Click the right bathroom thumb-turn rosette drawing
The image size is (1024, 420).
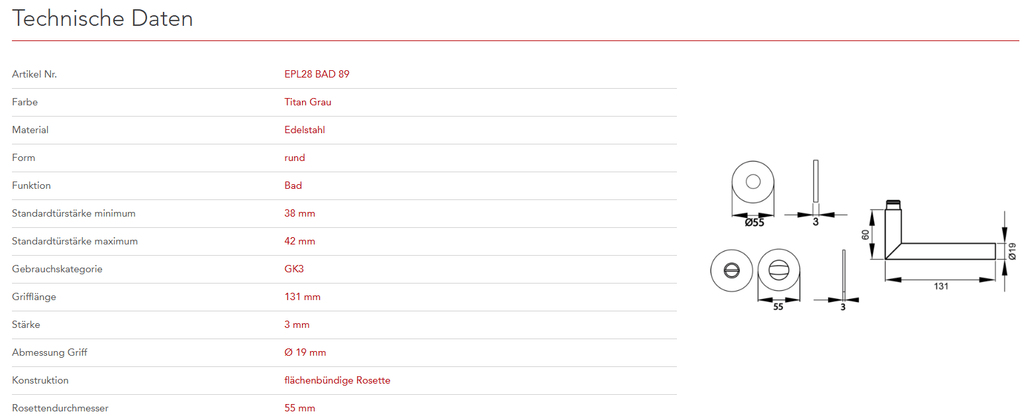(x=778, y=269)
